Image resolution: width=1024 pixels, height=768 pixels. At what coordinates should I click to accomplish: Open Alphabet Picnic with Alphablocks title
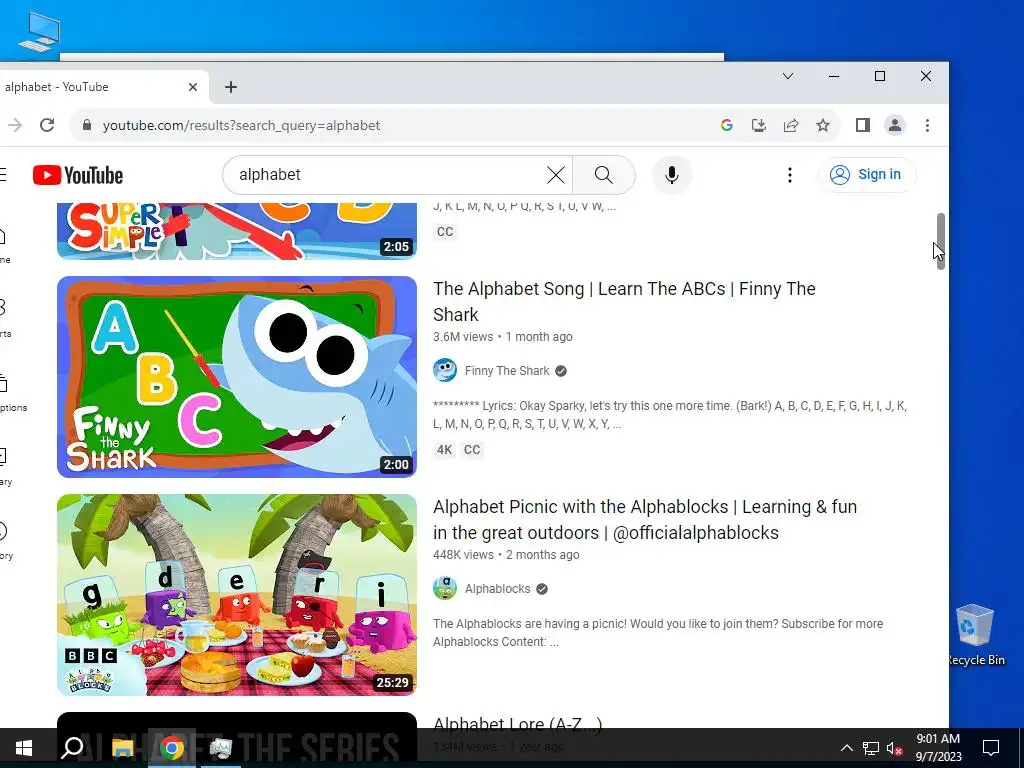(645, 520)
